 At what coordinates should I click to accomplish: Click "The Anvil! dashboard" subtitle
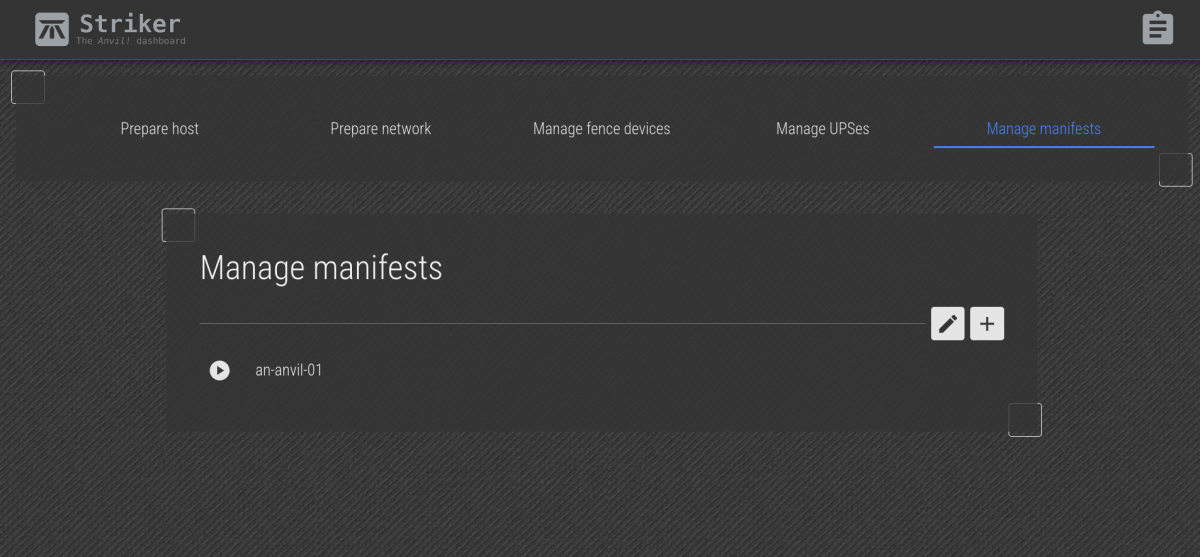pos(131,41)
